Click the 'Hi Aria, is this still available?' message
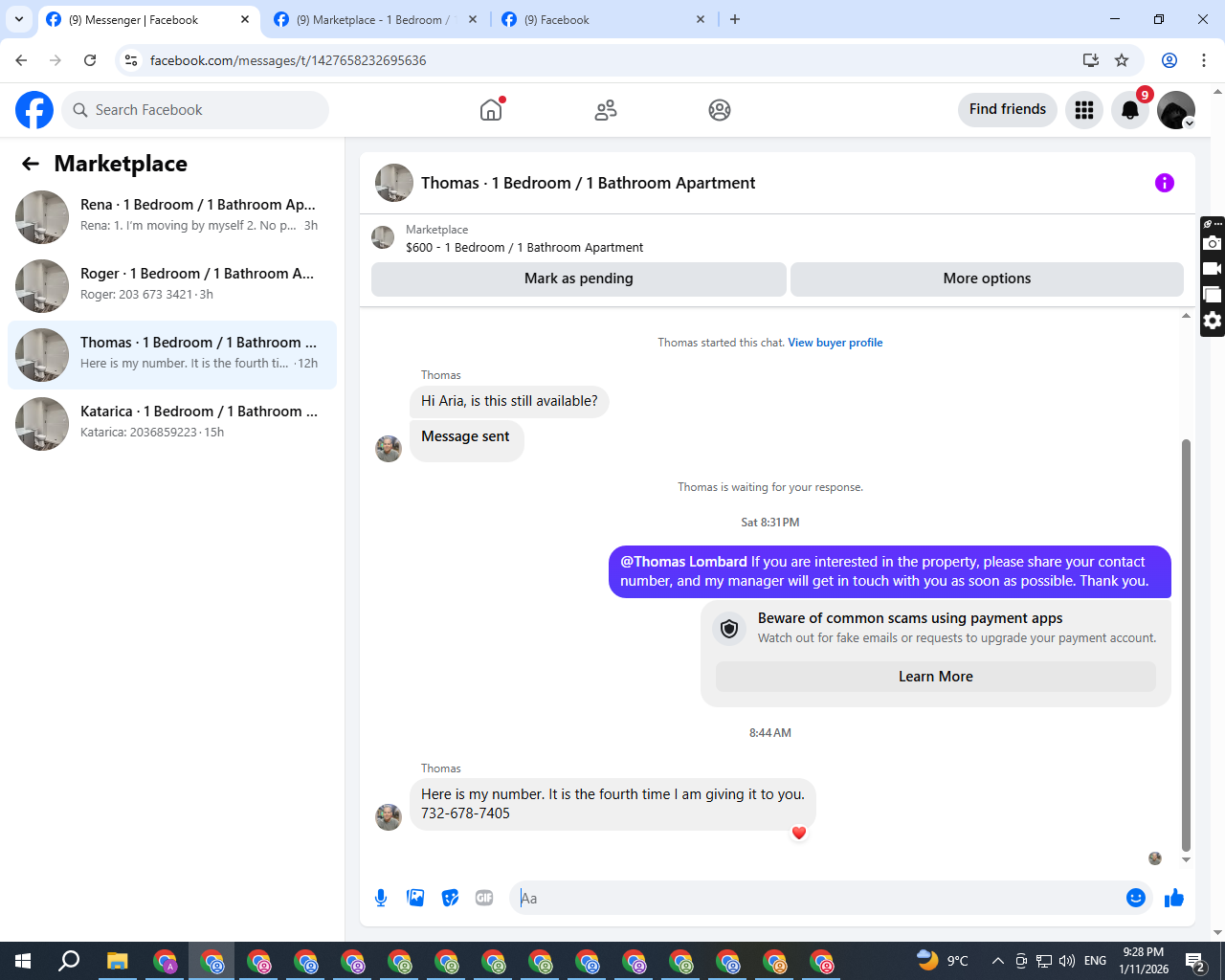Viewport: 1225px width, 980px height. click(x=509, y=401)
